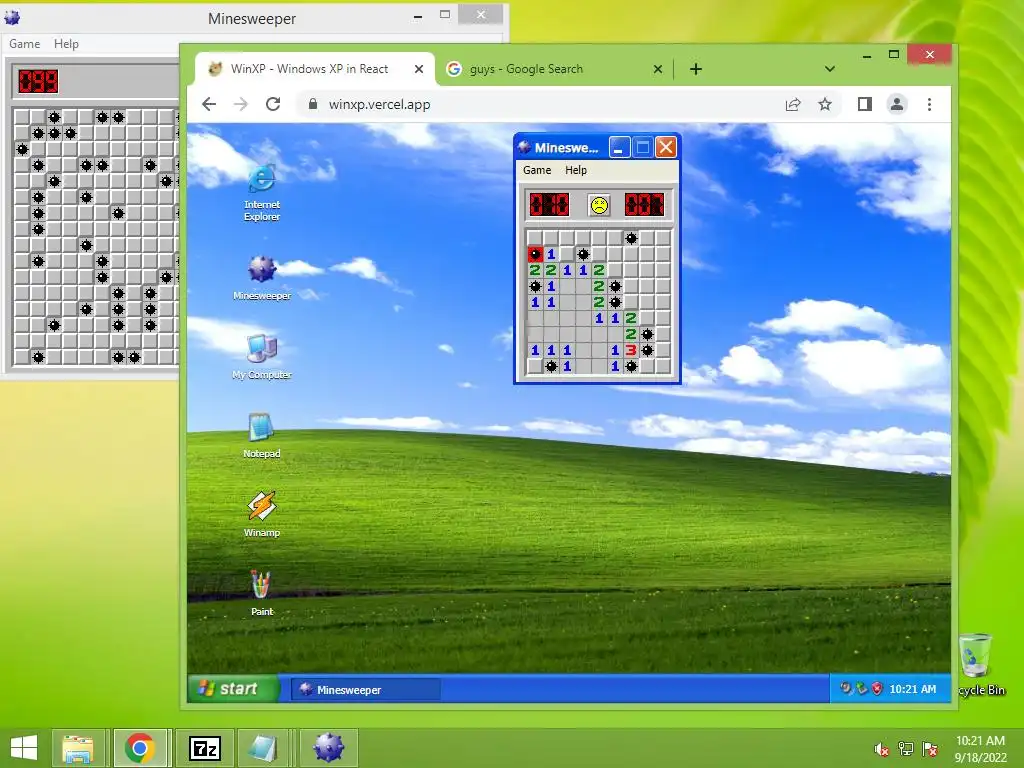Launch Winamp from the XP desktop

coord(262,515)
